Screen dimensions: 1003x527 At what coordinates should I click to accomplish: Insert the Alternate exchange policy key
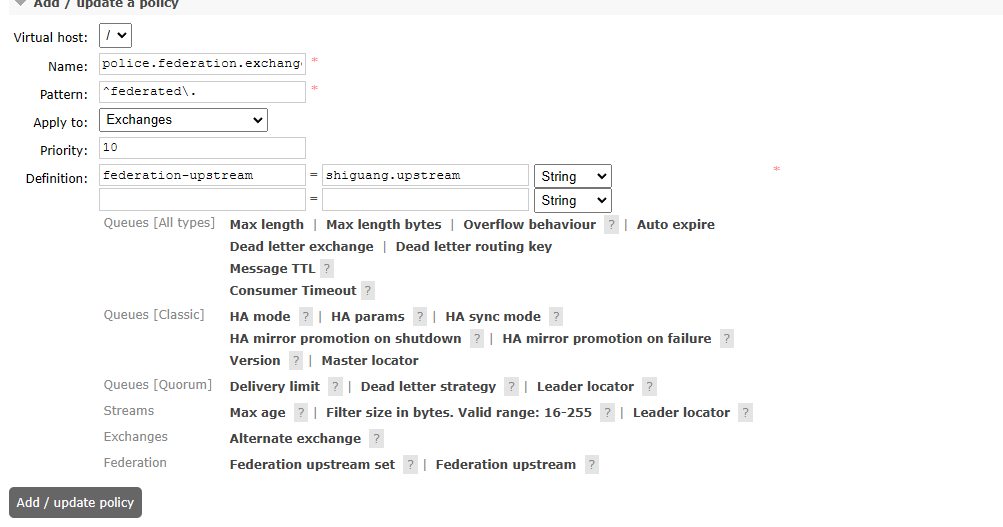[295, 439]
